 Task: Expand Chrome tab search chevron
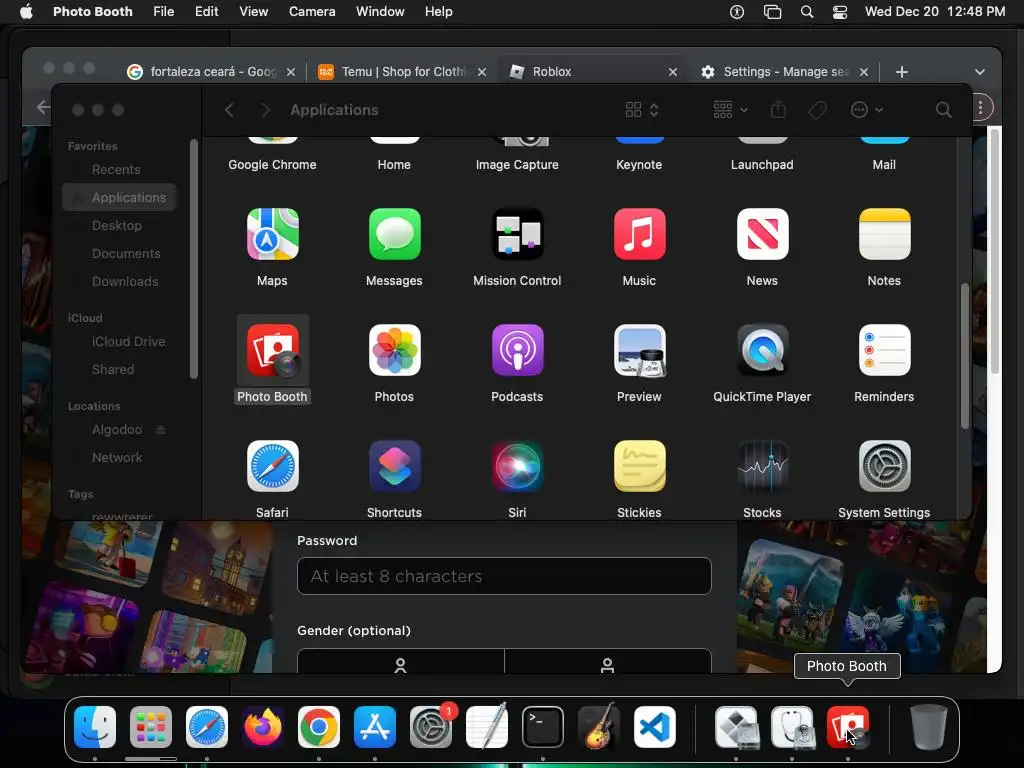[x=980, y=72]
